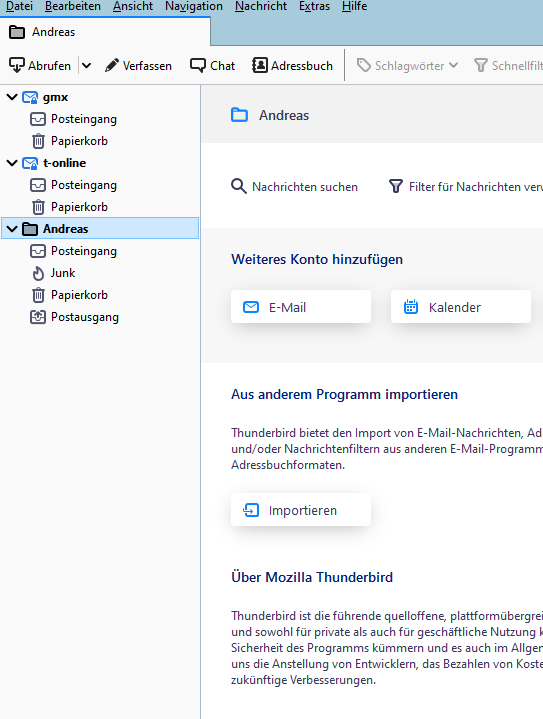This screenshot has width=543, height=719.
Task: Open Papierkorb label under t-online
Action: click(79, 207)
